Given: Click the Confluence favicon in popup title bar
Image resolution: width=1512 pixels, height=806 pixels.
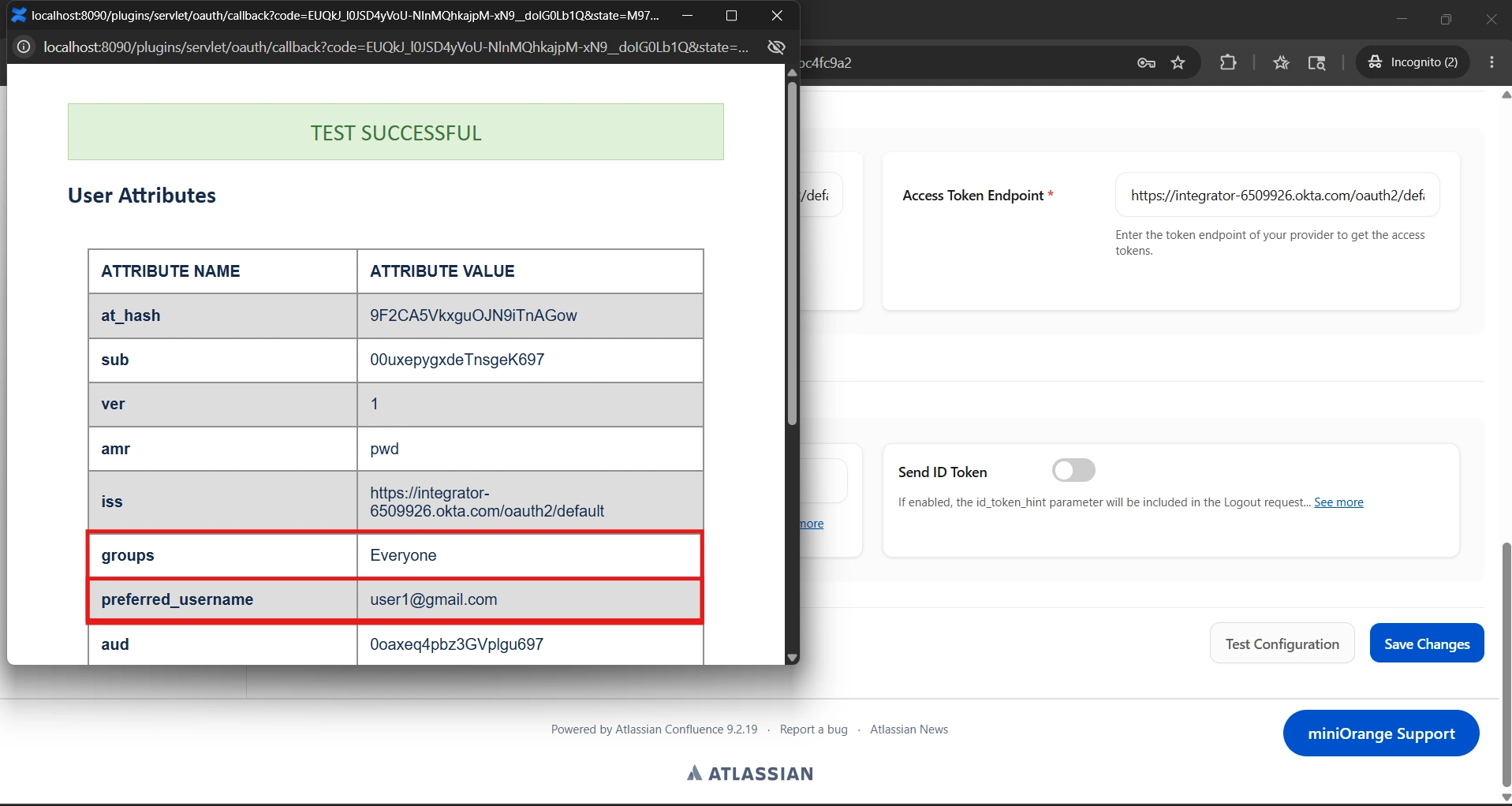Looking at the screenshot, I should [19, 15].
